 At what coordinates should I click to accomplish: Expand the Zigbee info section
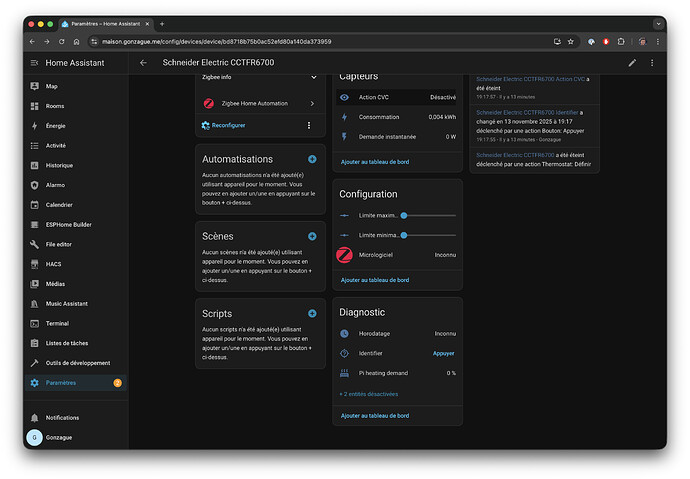pos(312,76)
